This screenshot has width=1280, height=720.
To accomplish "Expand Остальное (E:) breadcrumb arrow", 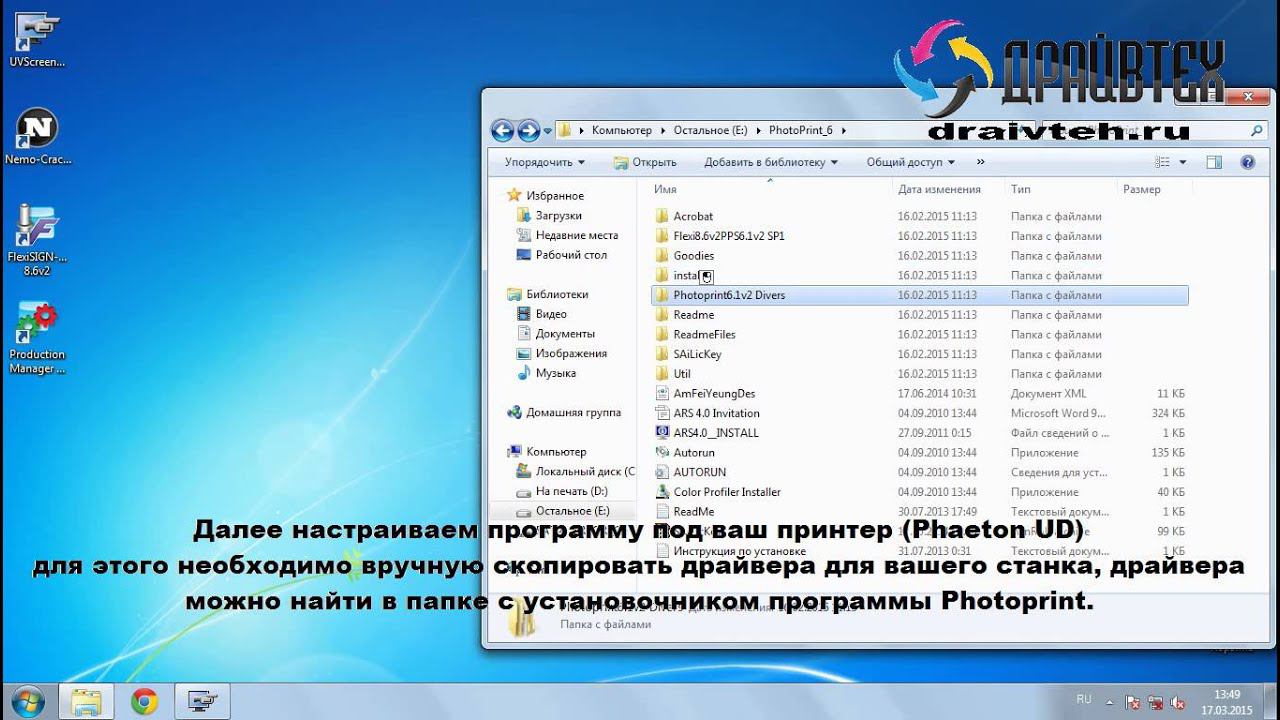I will [x=759, y=131].
